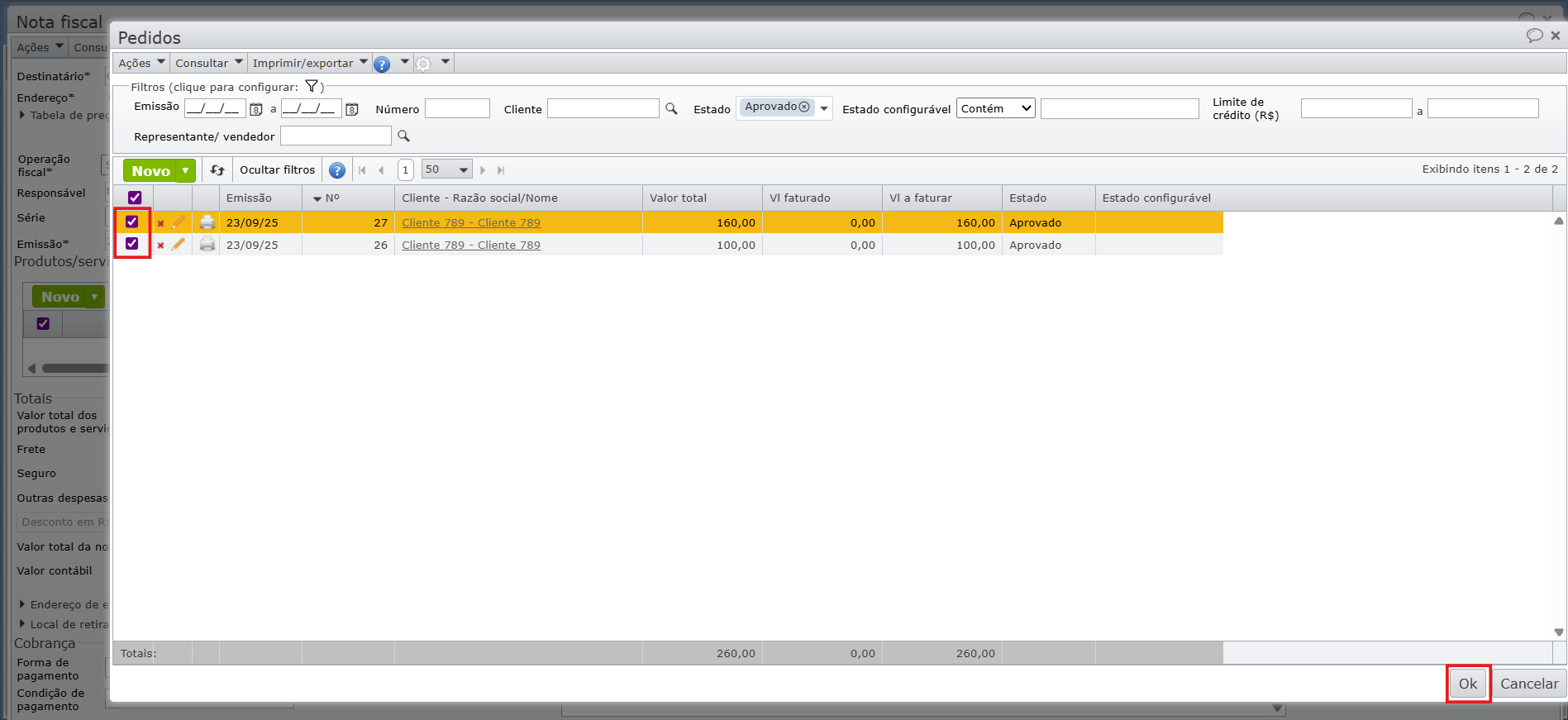Change the page size dropdown showing 50
1568x720 pixels.
pyautogui.click(x=446, y=169)
